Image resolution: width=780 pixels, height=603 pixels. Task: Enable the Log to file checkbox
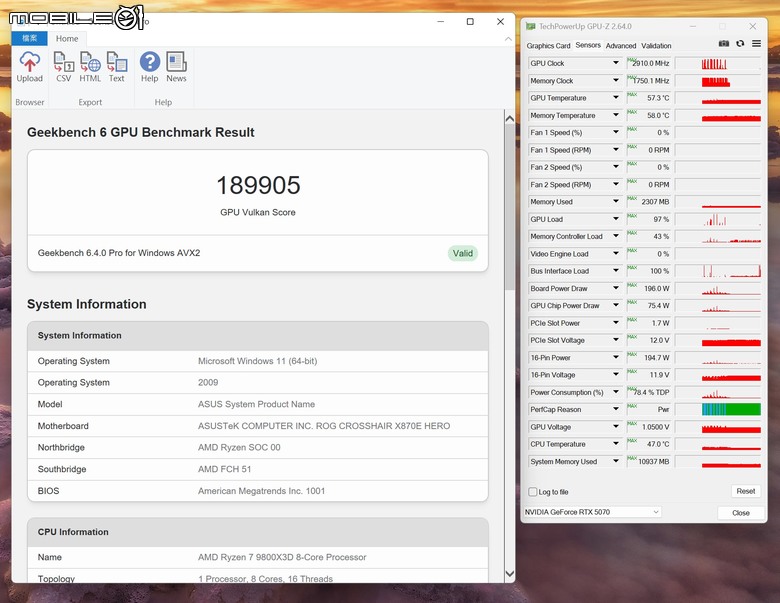[x=533, y=492]
